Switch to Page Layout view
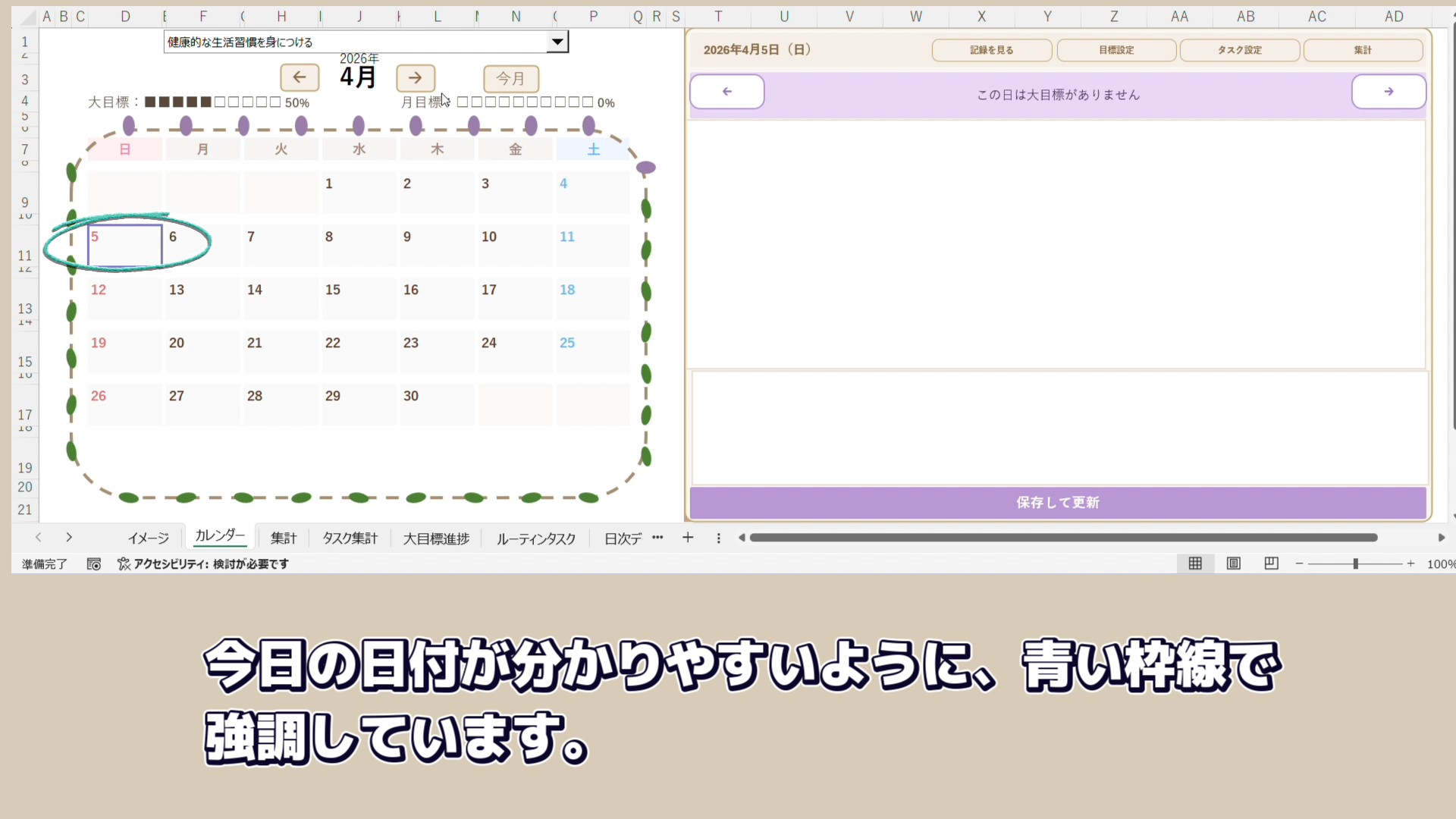Viewport: 1456px width, 819px height. 1234,563
